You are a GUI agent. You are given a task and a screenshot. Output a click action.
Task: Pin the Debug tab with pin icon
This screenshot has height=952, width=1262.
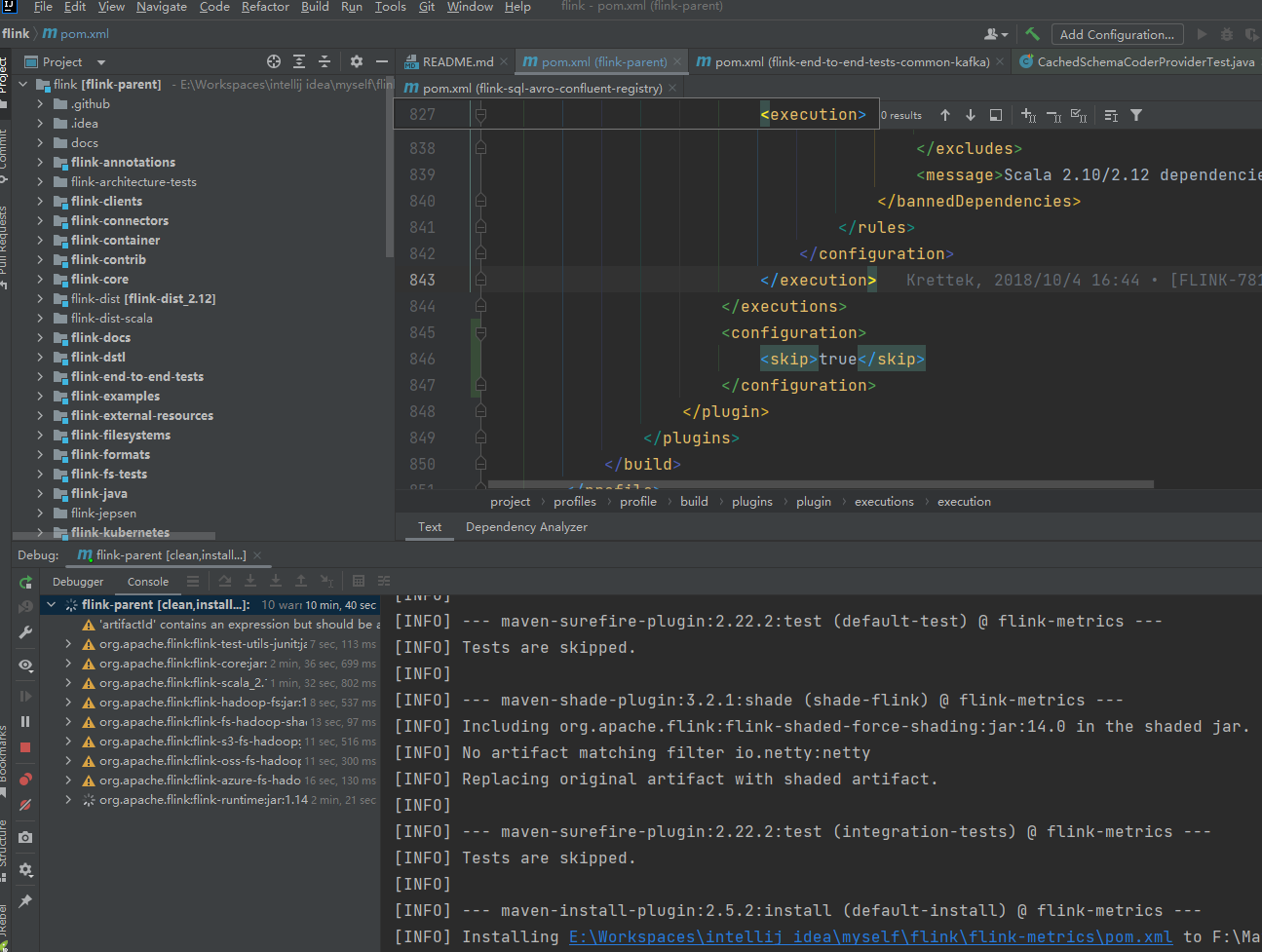click(25, 901)
